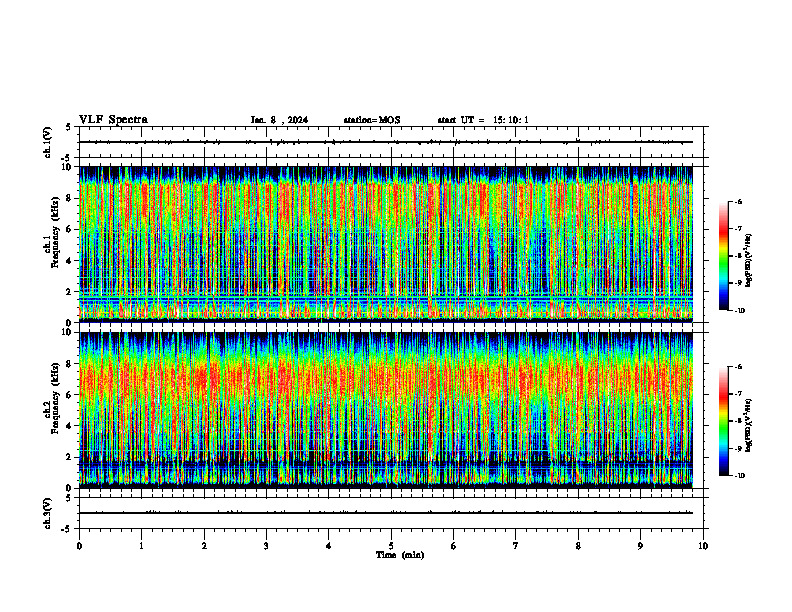This screenshot has width=792, height=612.
Task: Click the ch.3 voltage waveform trace
Action: [x=386, y=513]
